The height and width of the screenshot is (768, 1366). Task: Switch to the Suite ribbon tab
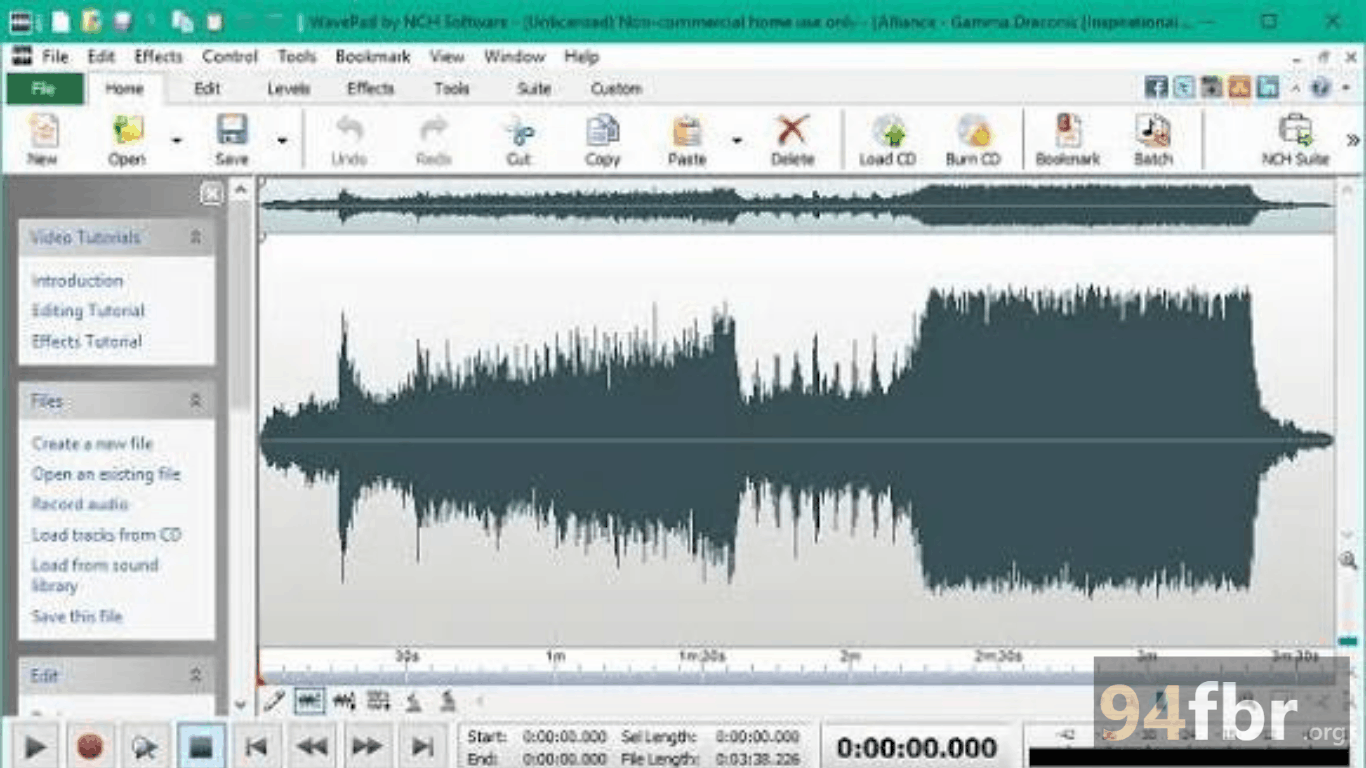tap(534, 89)
